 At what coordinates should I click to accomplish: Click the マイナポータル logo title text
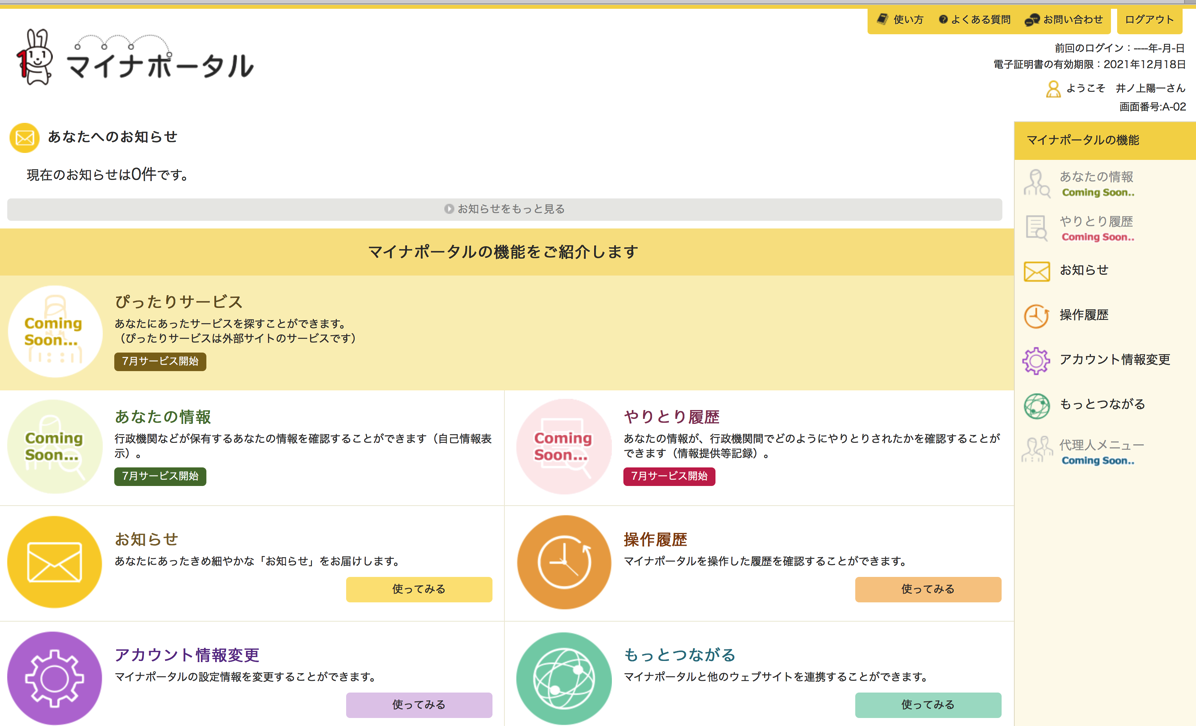pos(160,66)
